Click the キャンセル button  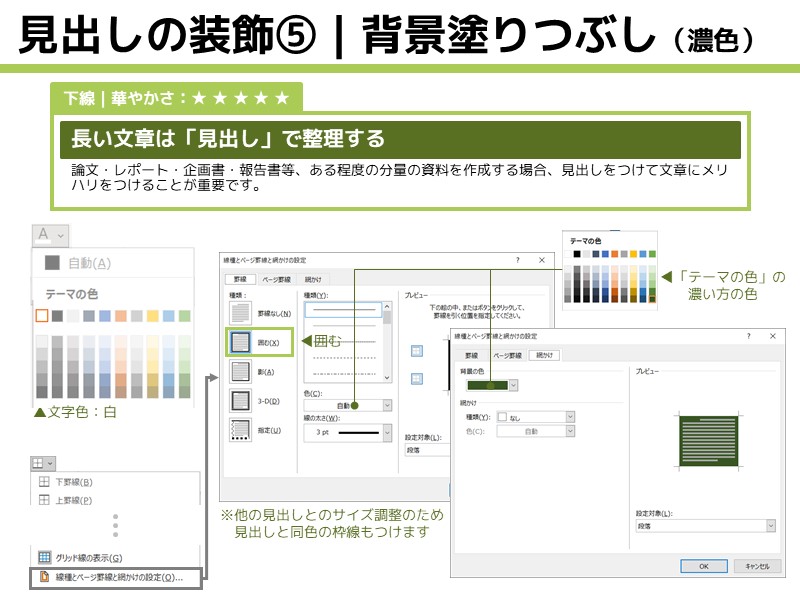pos(756,566)
